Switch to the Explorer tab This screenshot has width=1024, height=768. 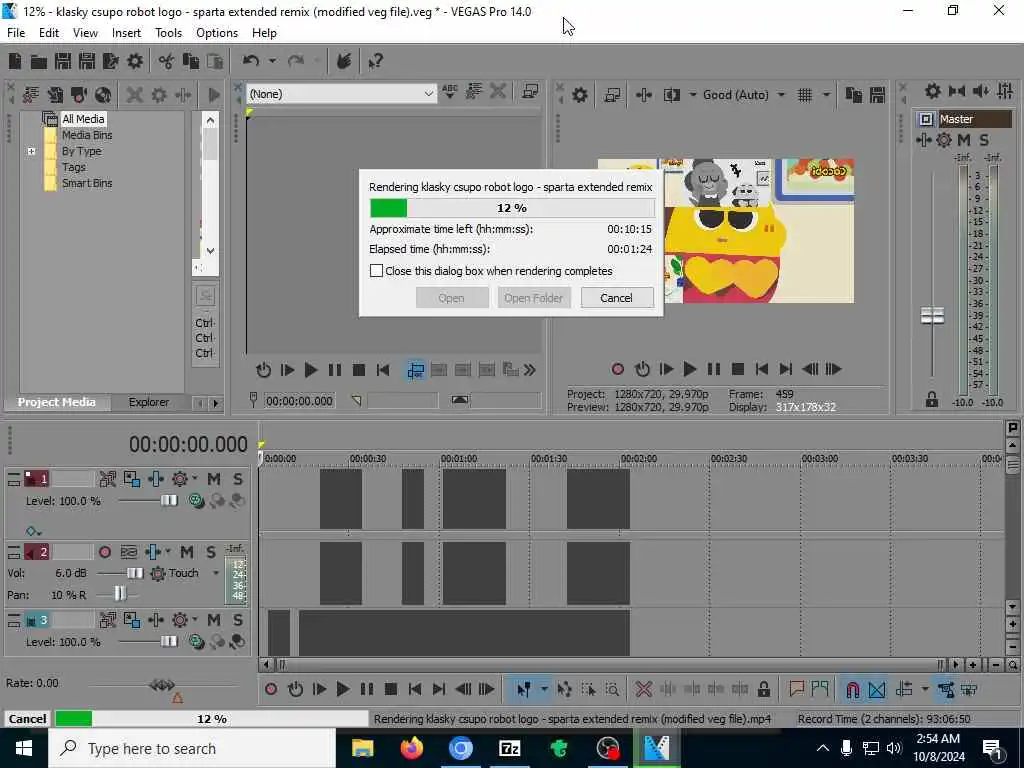pos(148,402)
